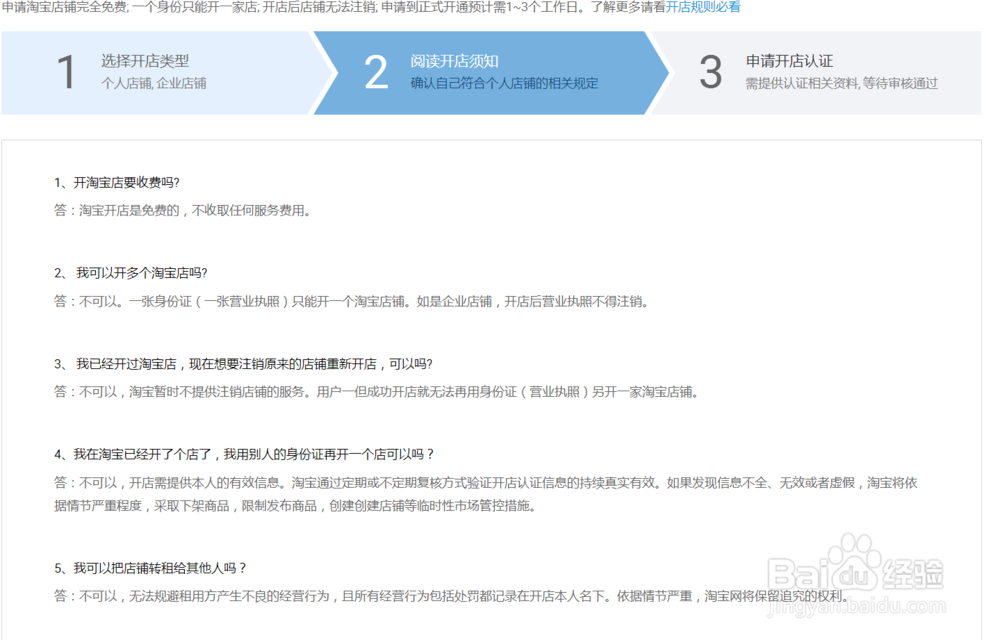This screenshot has height=640, width=1000.
Task: Click answer 淘宝暂时不提供注销店铺的服务
Action: (x=376, y=392)
